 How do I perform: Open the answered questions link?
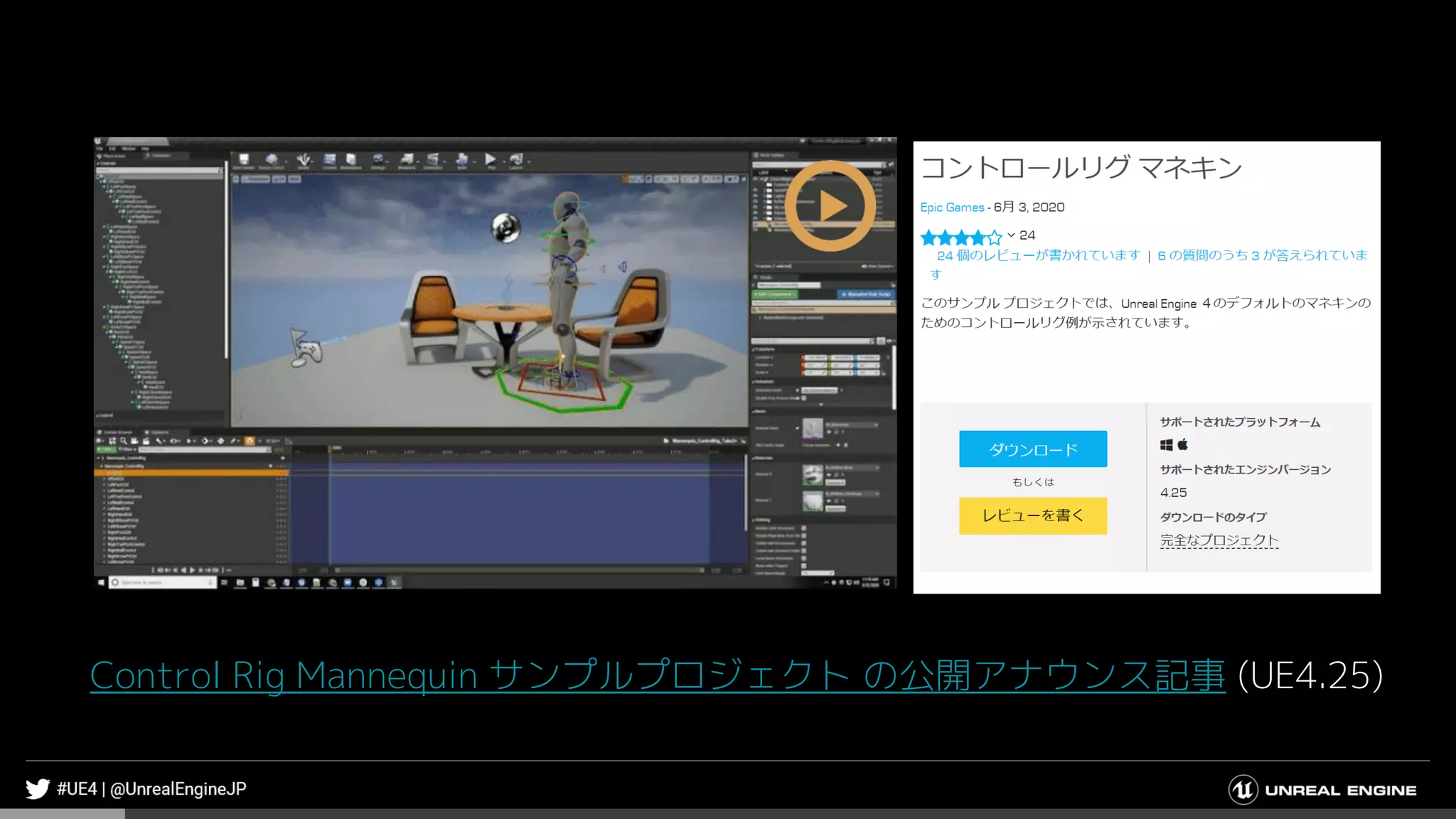1261,255
